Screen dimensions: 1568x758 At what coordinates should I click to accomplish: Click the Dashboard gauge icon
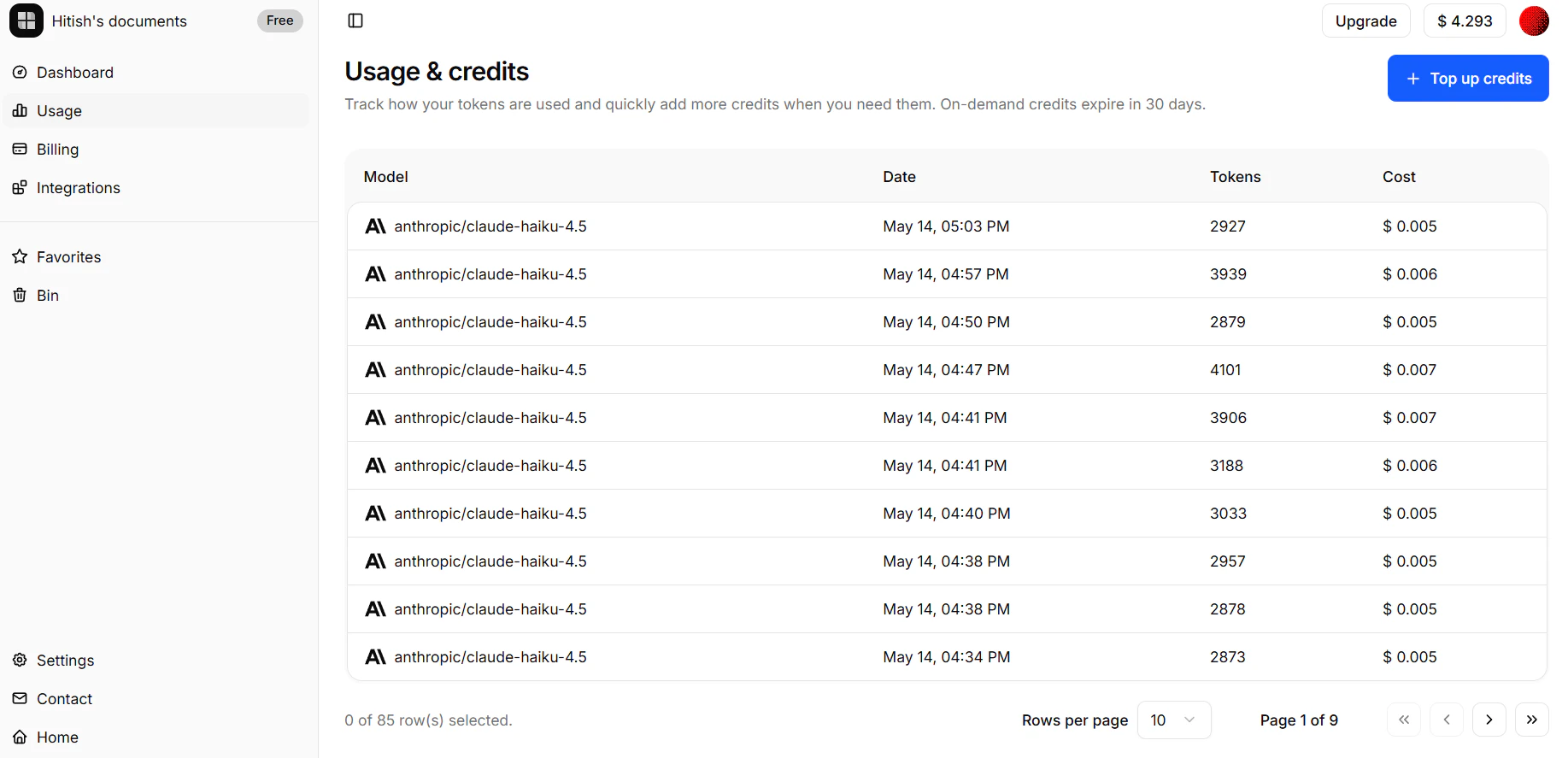tap(20, 73)
